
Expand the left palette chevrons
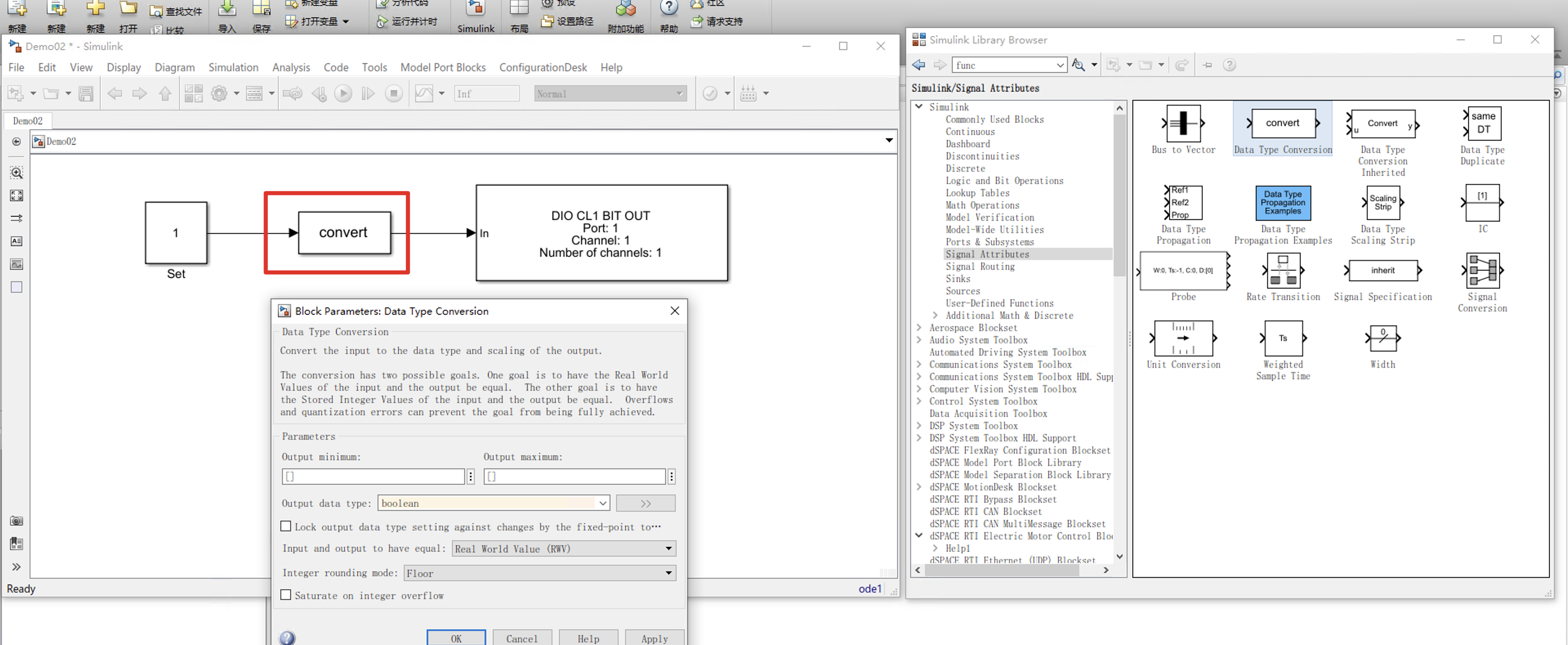point(16,567)
